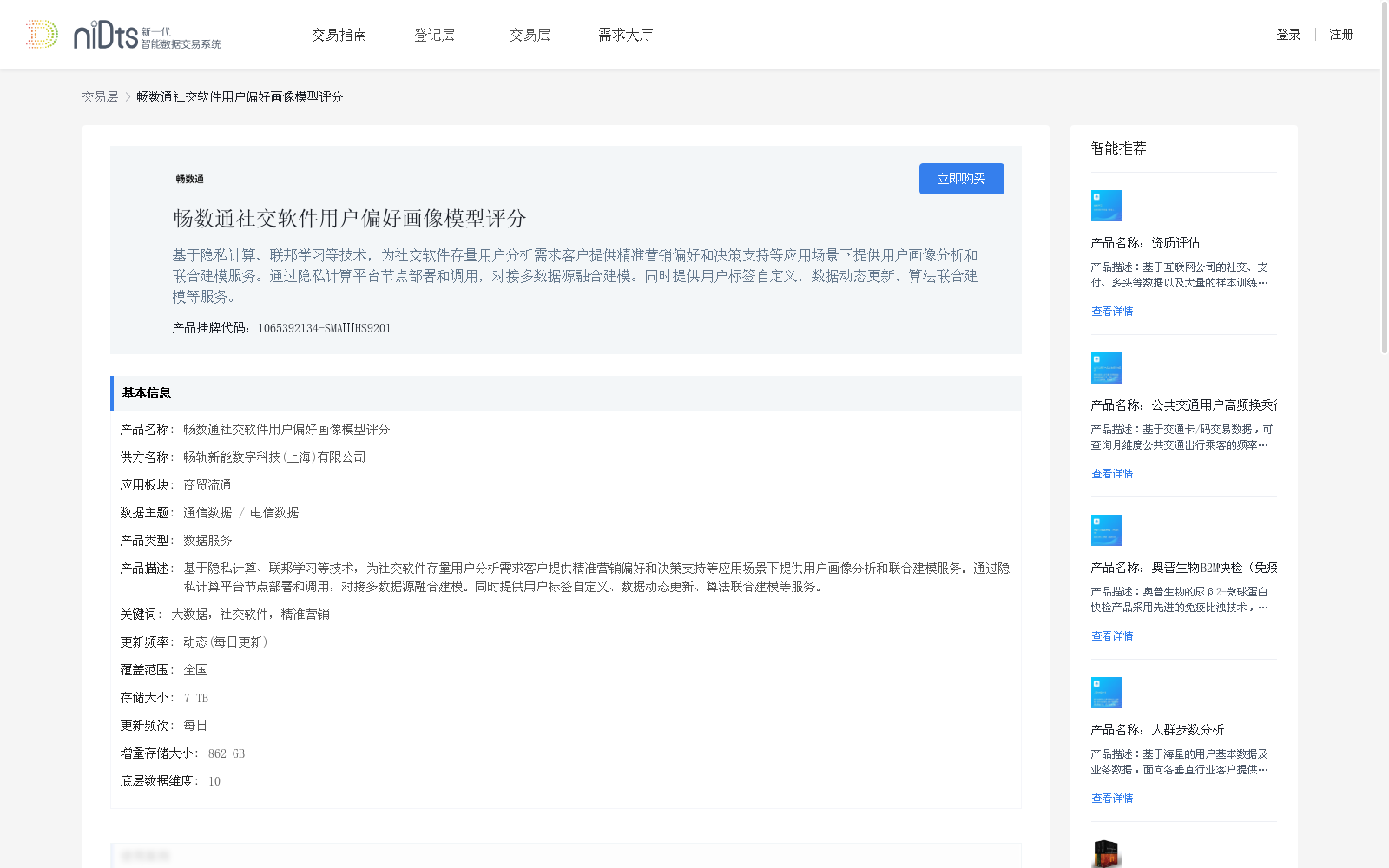Select the product title 畅数通社交软件用户偏好画像模型评分
Screen dimensions: 1389x868
tap(350, 219)
